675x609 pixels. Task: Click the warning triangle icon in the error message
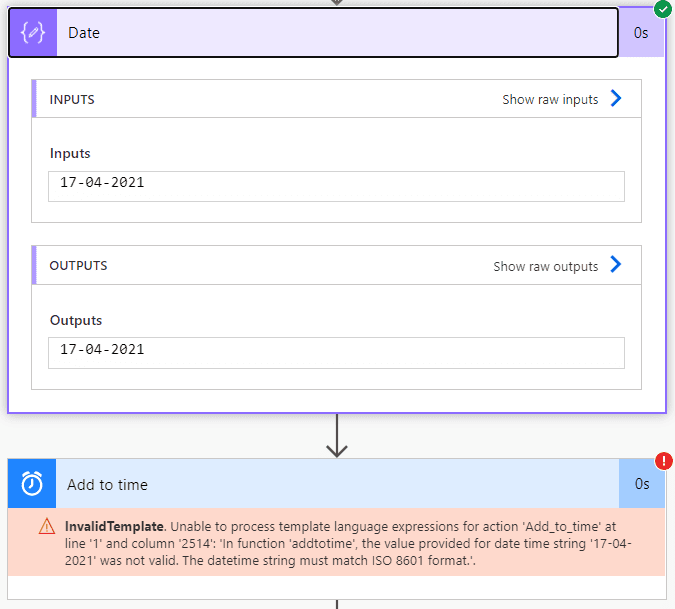point(47,526)
